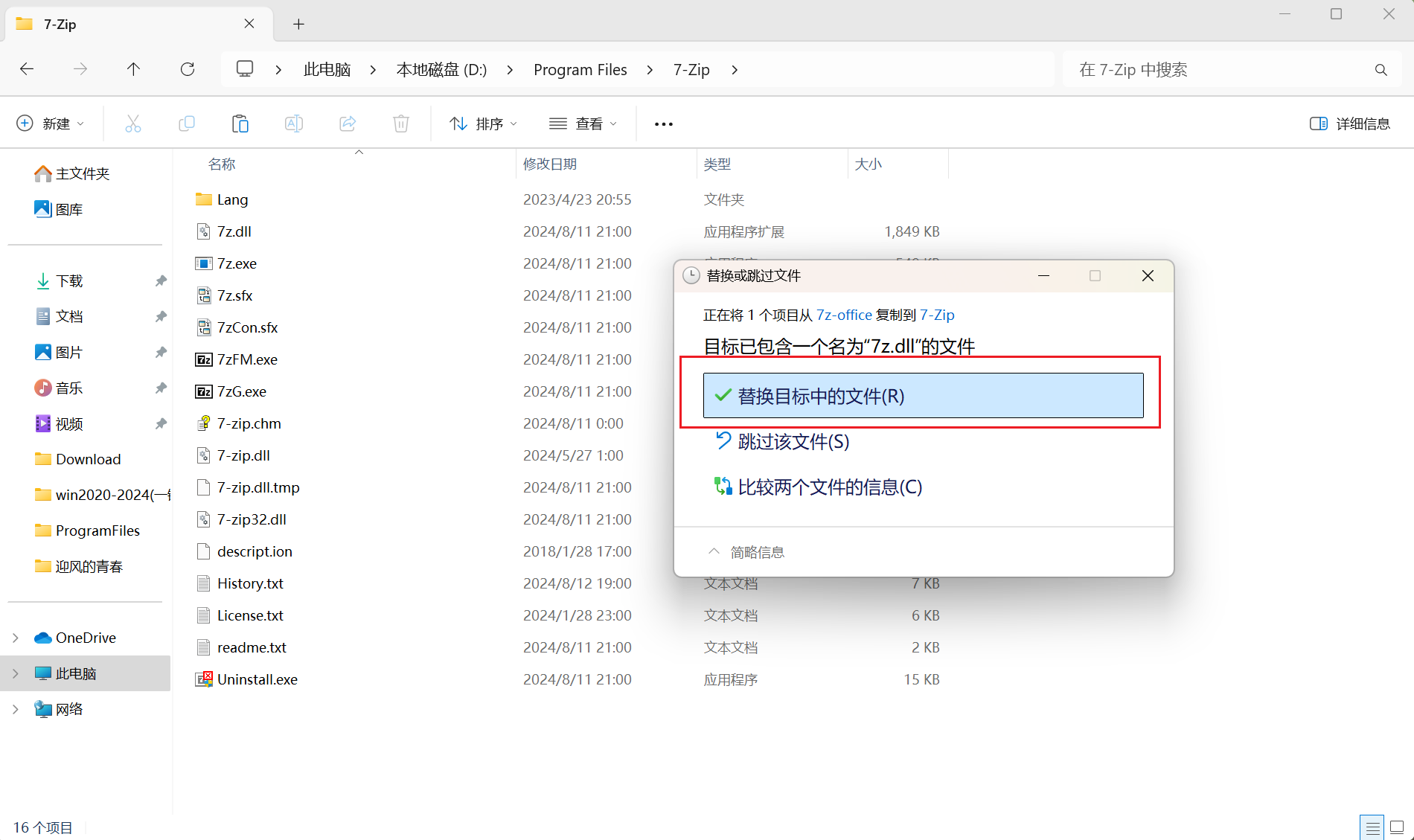Click the Delete trash icon
Image resolution: width=1414 pixels, height=840 pixels.
[401, 124]
